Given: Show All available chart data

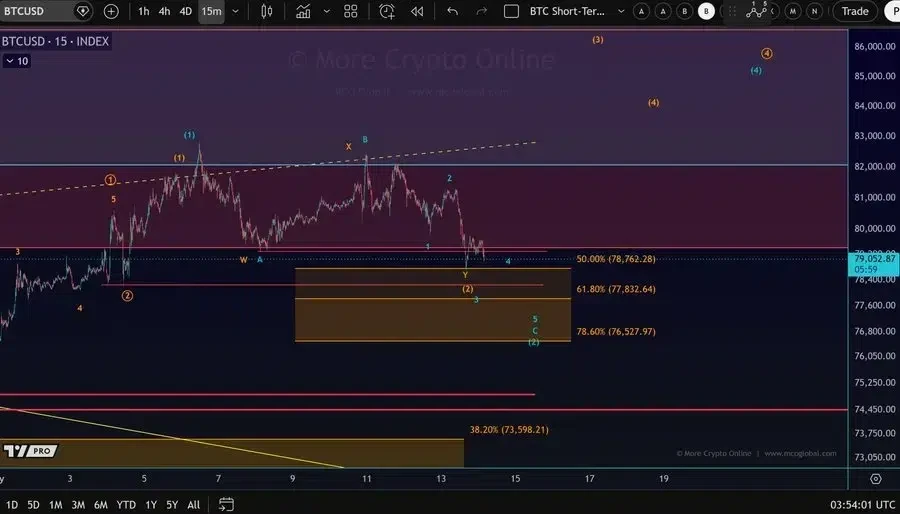Looking at the screenshot, I should click(x=193, y=505).
